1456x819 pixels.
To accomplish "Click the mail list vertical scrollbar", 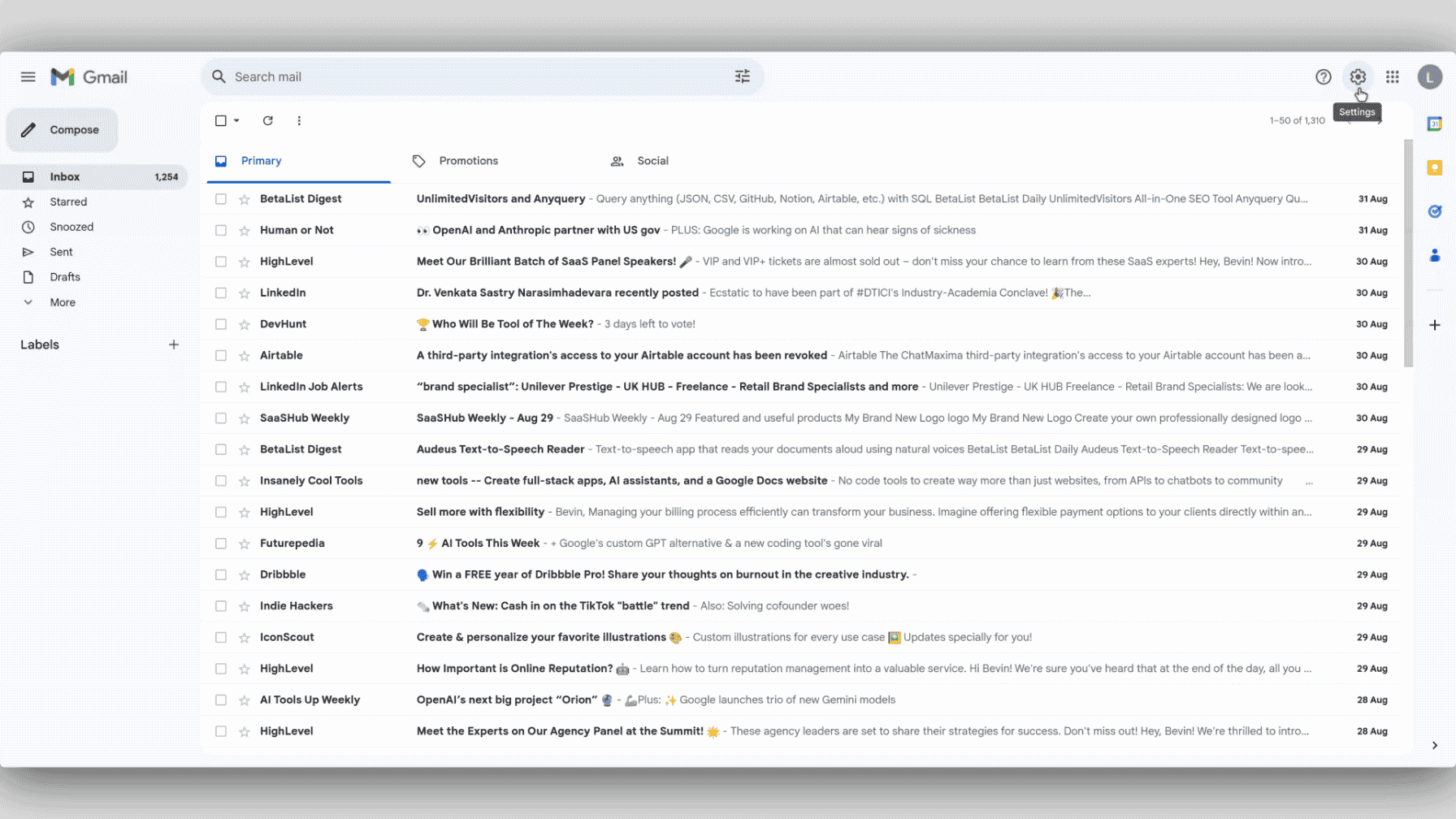I will pyautogui.click(x=1408, y=253).
